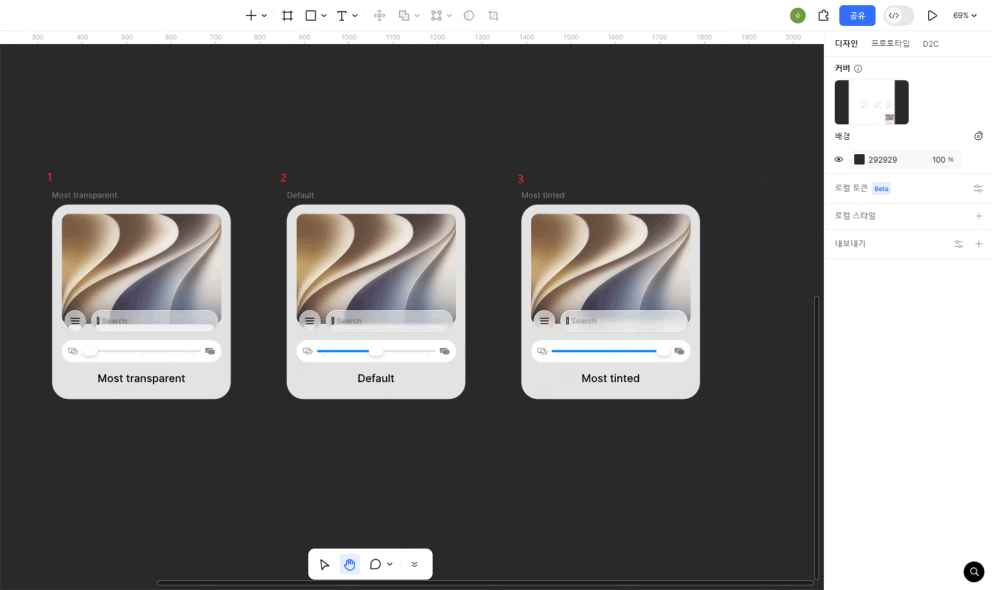993x590 pixels.
Task: Click Search field in Most transparent card
Action: click(155, 321)
